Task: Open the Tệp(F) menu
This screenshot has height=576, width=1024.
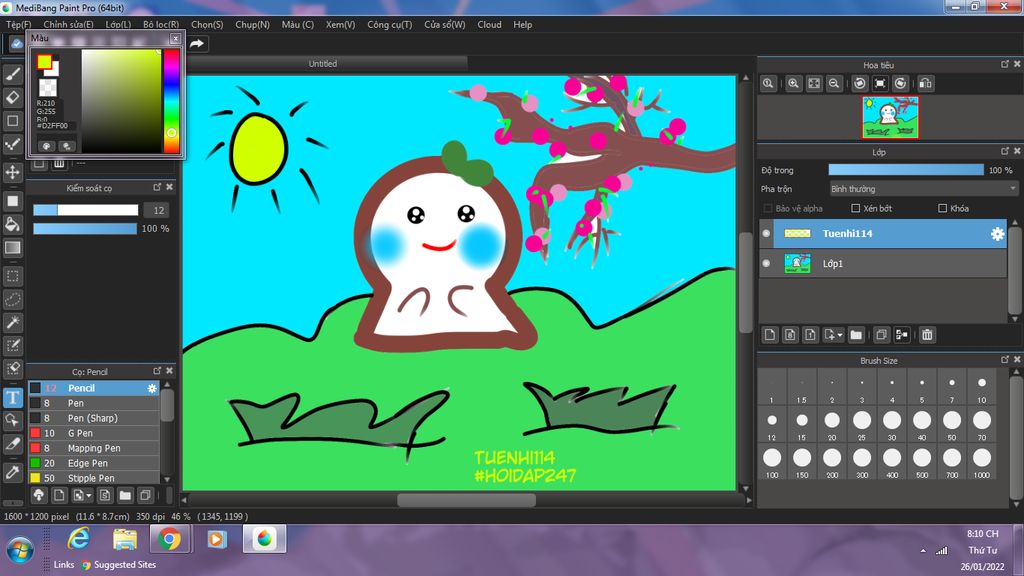Action: (18, 25)
